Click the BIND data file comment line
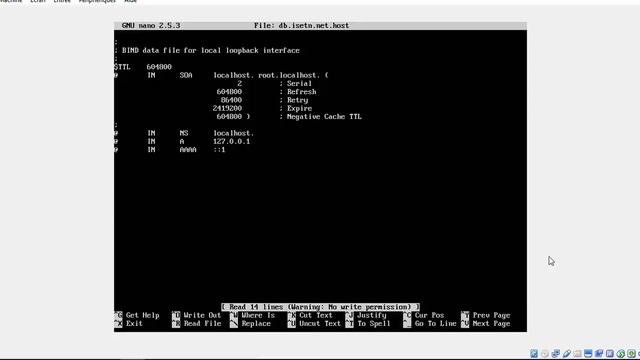 pyautogui.click(x=207, y=51)
